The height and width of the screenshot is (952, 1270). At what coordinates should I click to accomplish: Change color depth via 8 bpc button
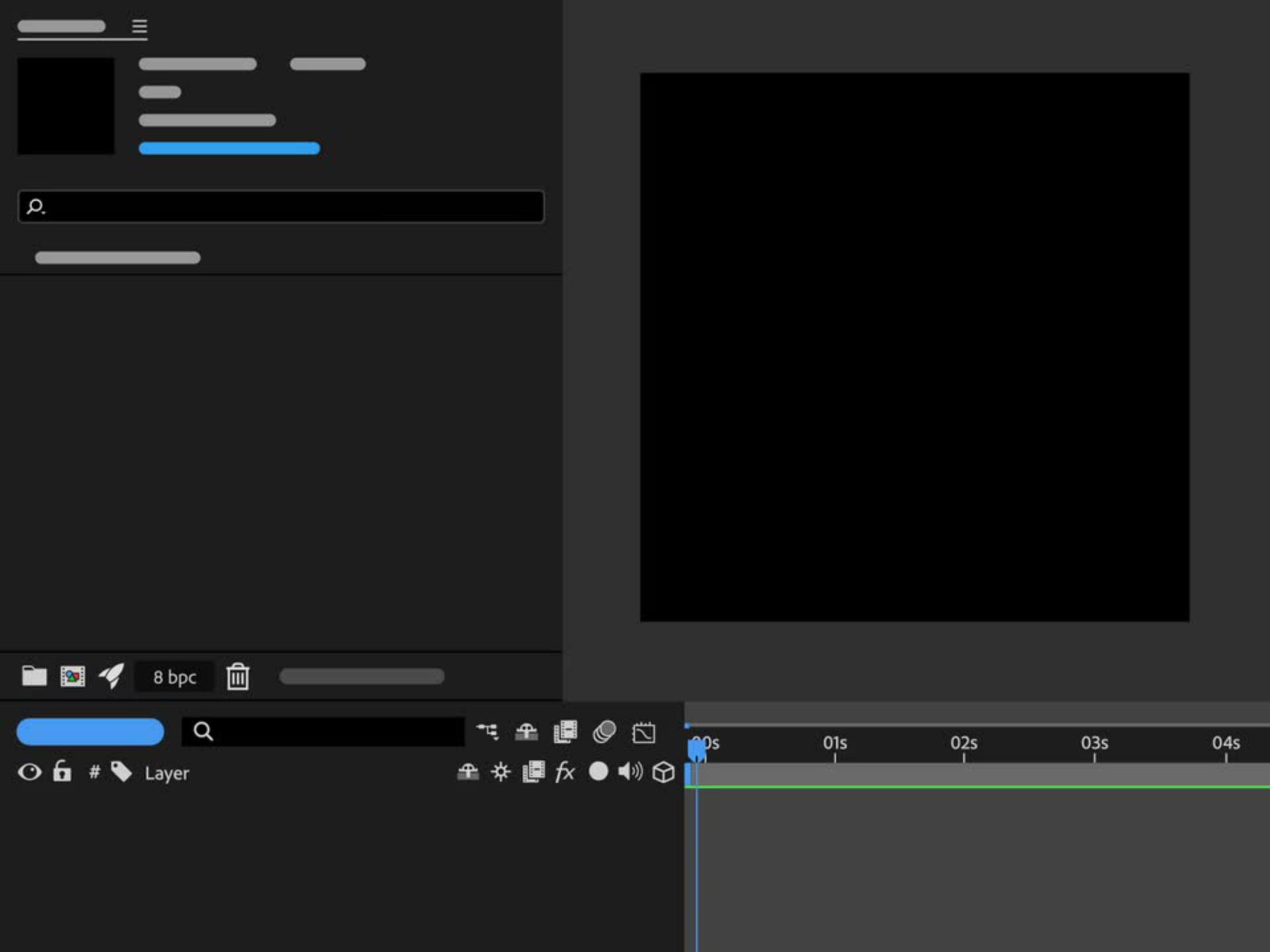[175, 677]
